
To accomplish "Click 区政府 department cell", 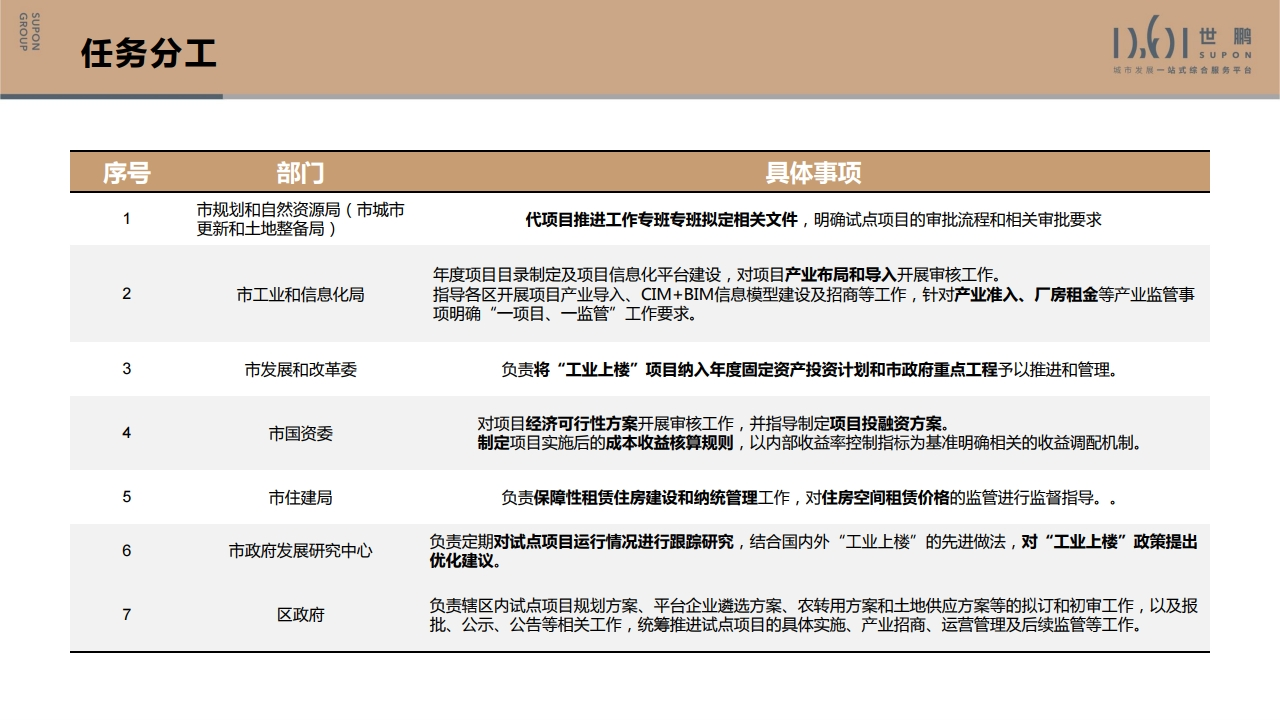I will 300,615.
